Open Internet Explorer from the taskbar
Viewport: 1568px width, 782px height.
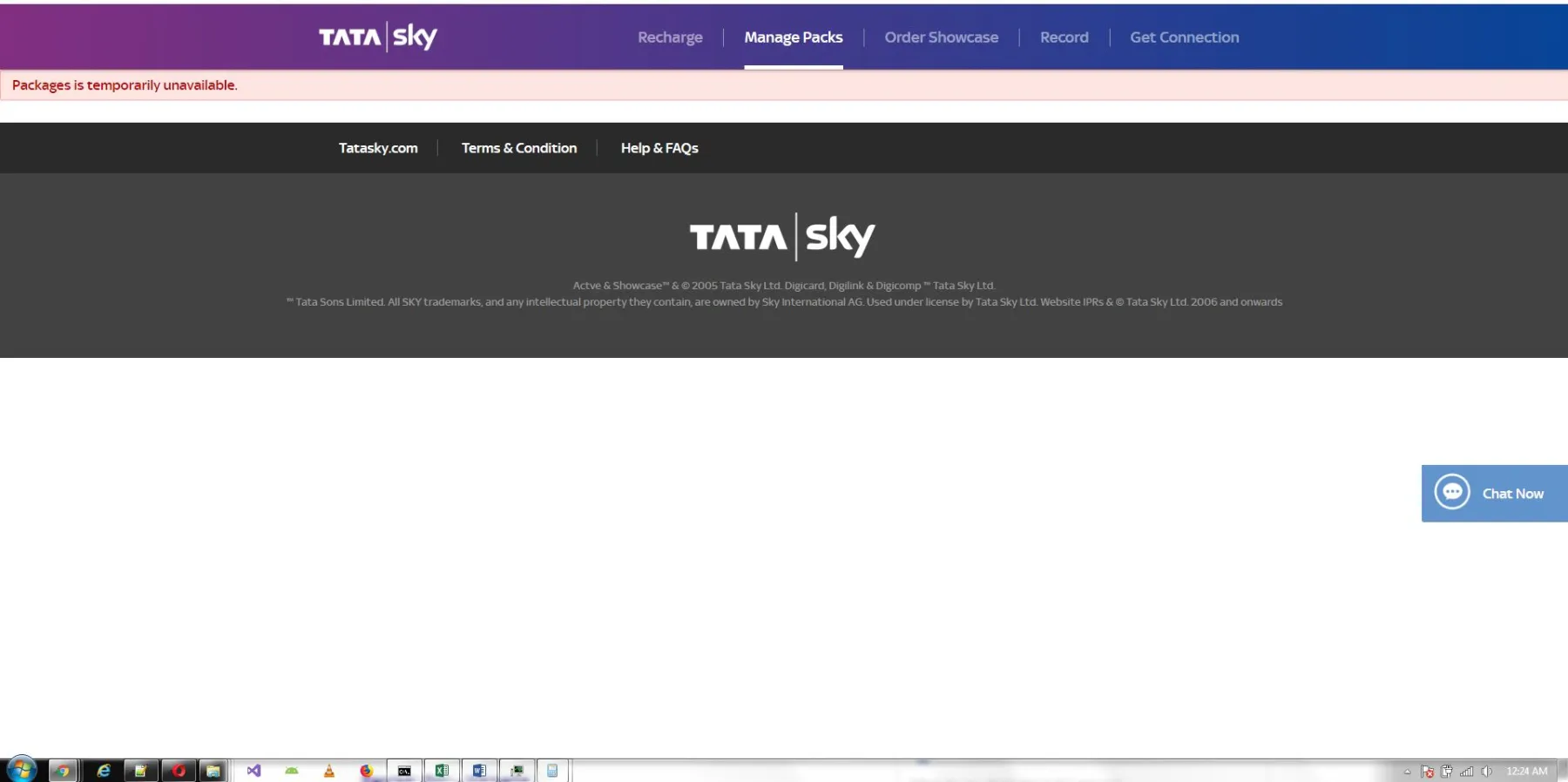pos(103,771)
